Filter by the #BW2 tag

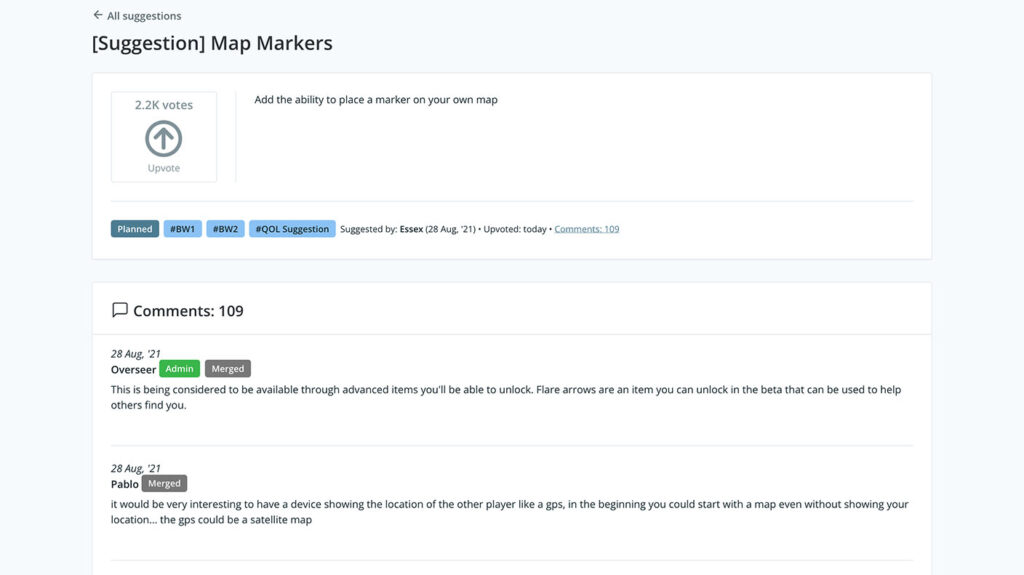click(x=225, y=229)
